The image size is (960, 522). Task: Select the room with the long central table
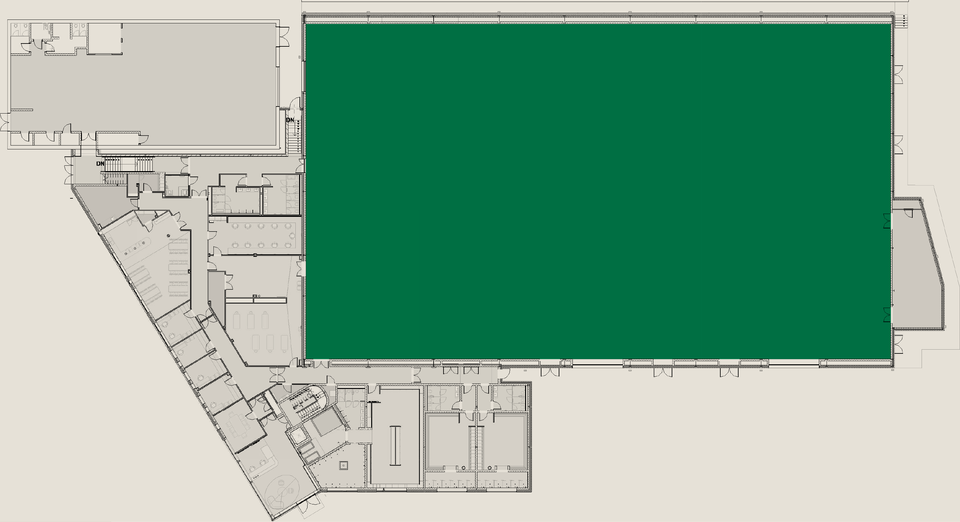[x=396, y=437]
